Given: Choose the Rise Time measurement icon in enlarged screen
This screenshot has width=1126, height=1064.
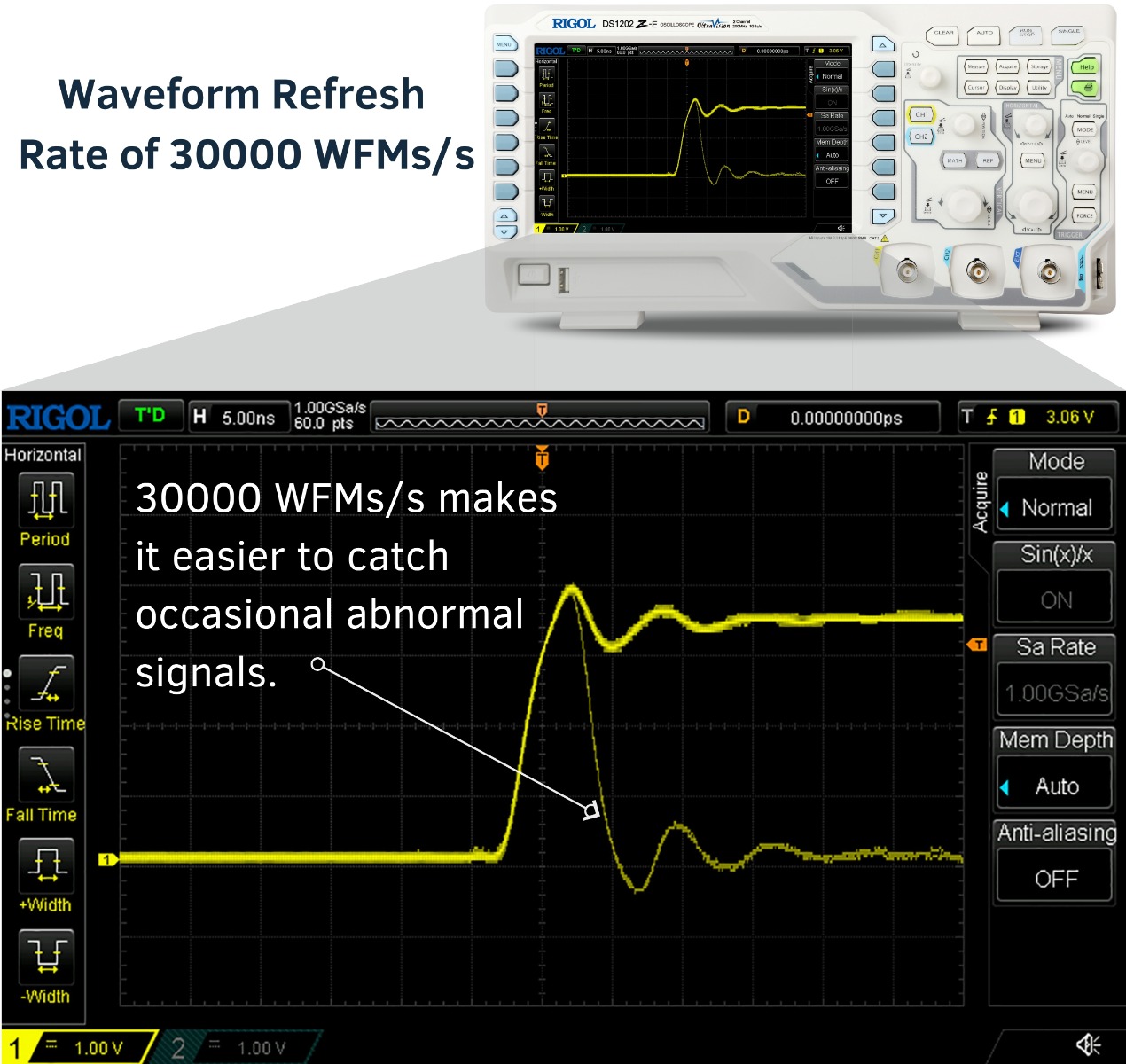Looking at the screenshot, I should pos(48,683).
